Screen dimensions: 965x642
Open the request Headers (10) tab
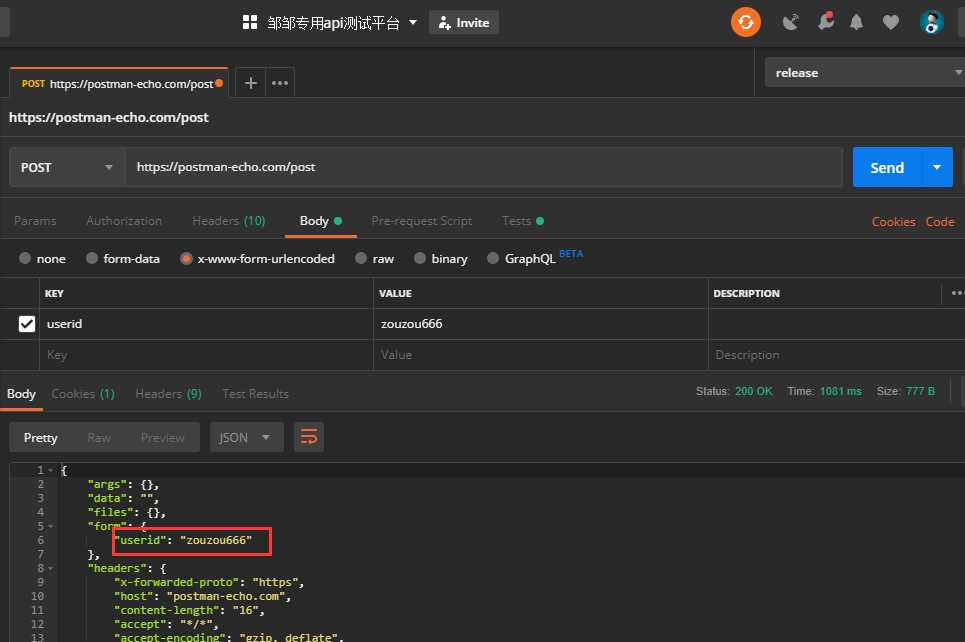[228, 221]
